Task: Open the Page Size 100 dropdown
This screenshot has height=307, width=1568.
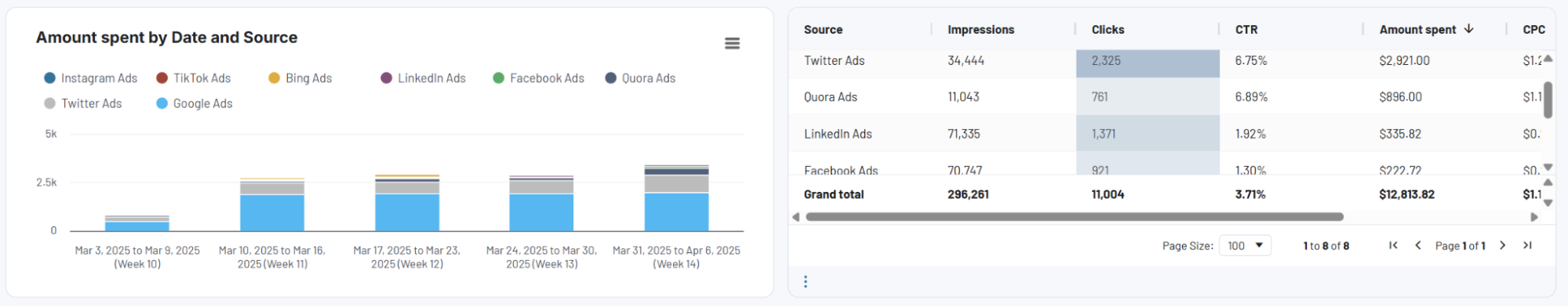Action: click(1245, 246)
